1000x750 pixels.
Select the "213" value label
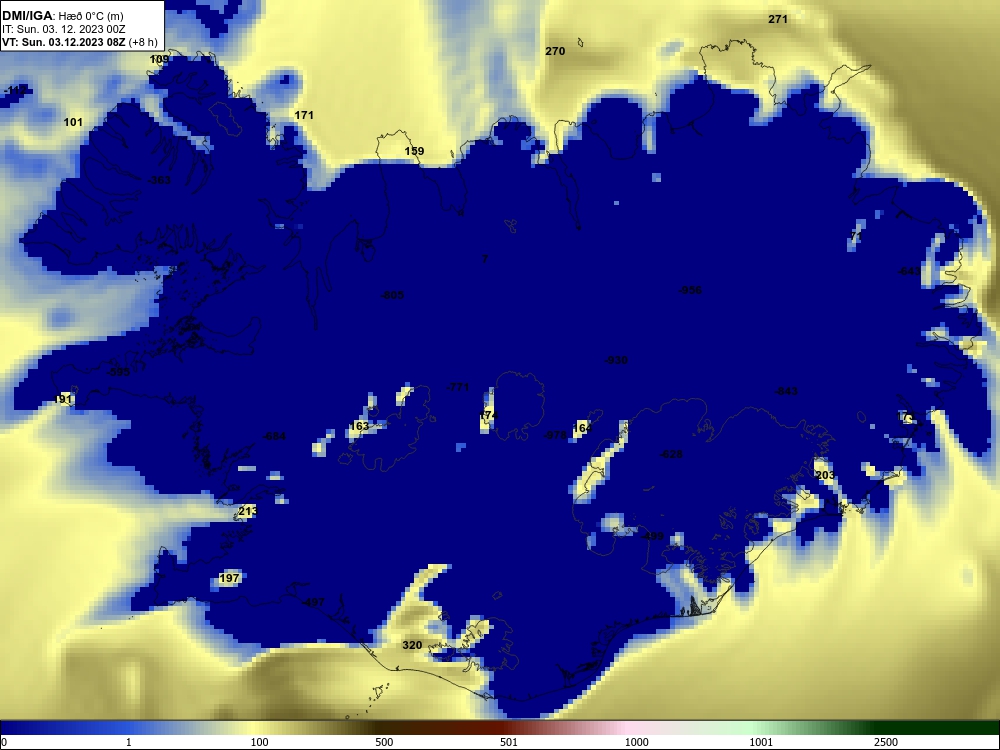(248, 511)
